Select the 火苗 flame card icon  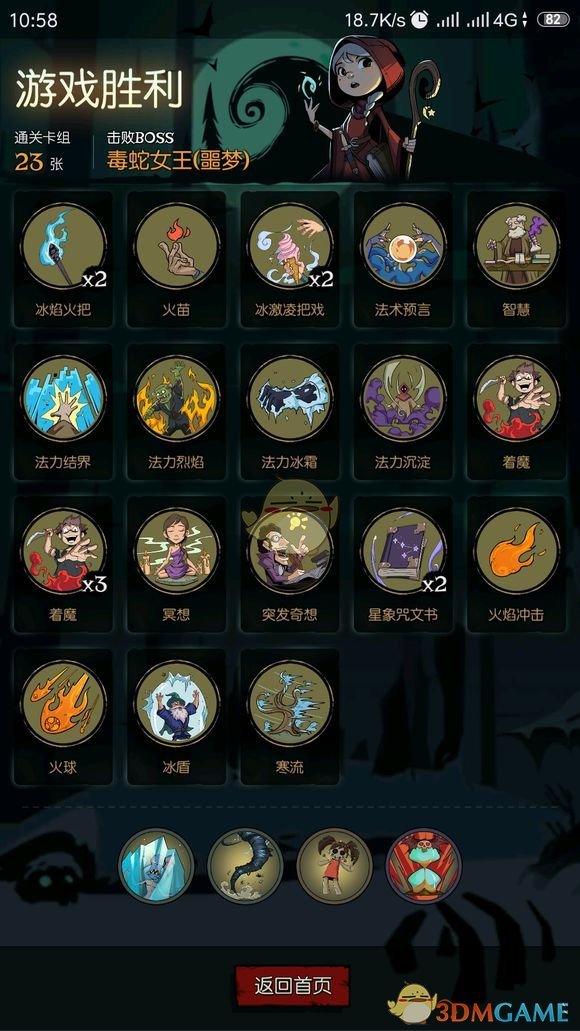[176, 259]
